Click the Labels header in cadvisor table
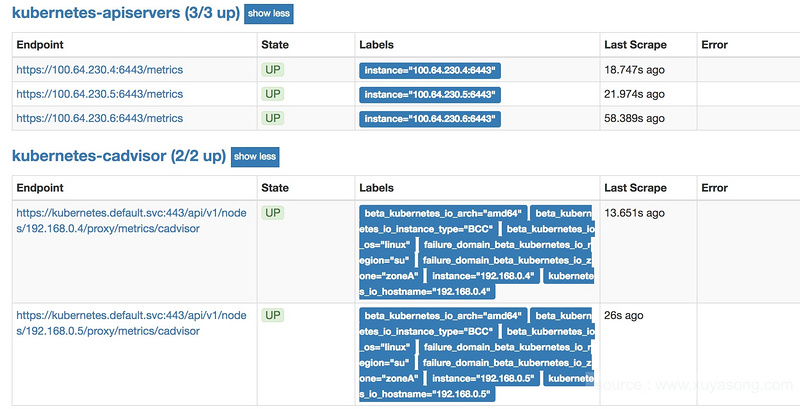The image size is (800, 409). (x=376, y=188)
